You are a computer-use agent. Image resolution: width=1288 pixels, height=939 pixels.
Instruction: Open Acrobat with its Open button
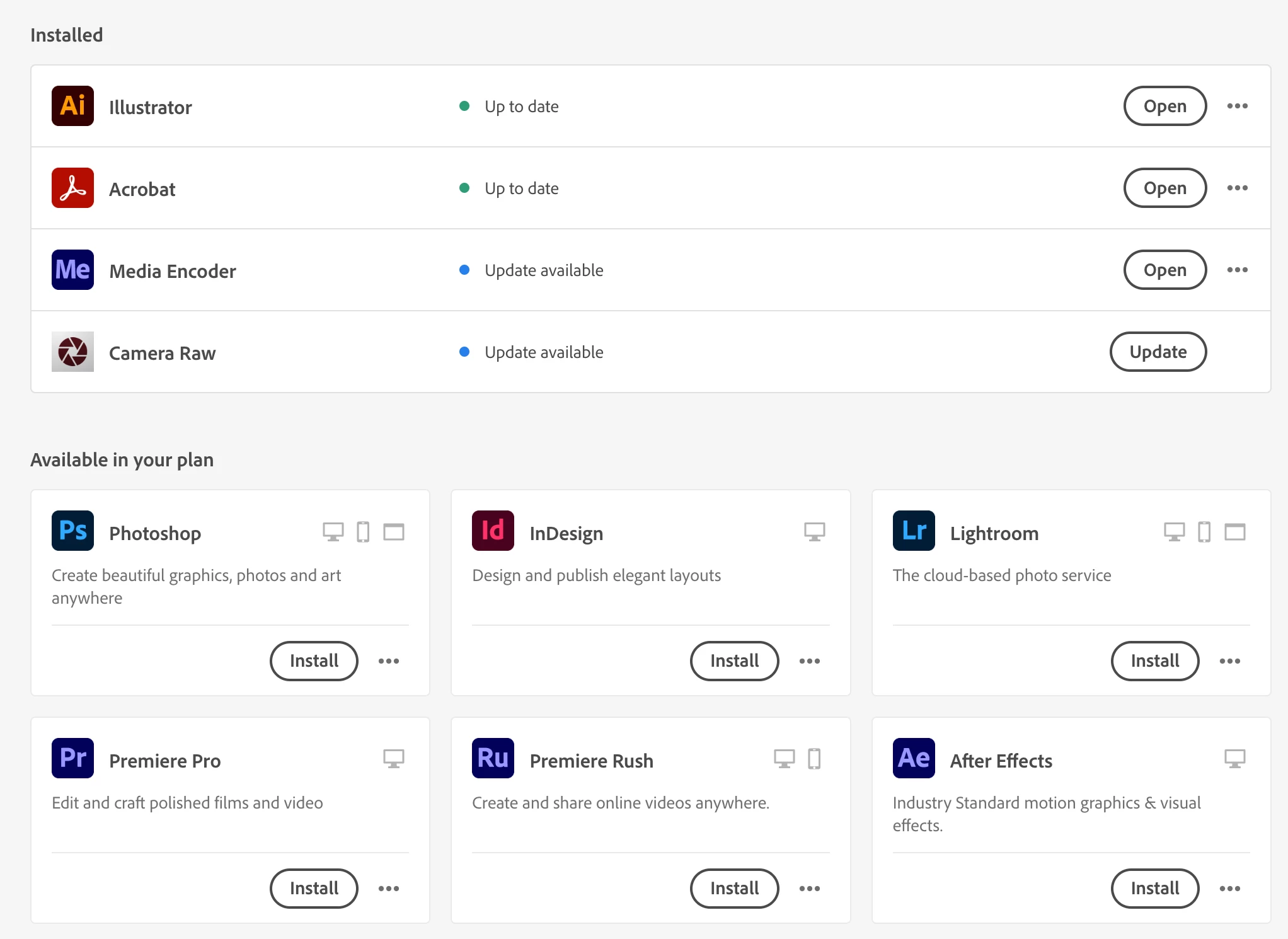(x=1164, y=188)
